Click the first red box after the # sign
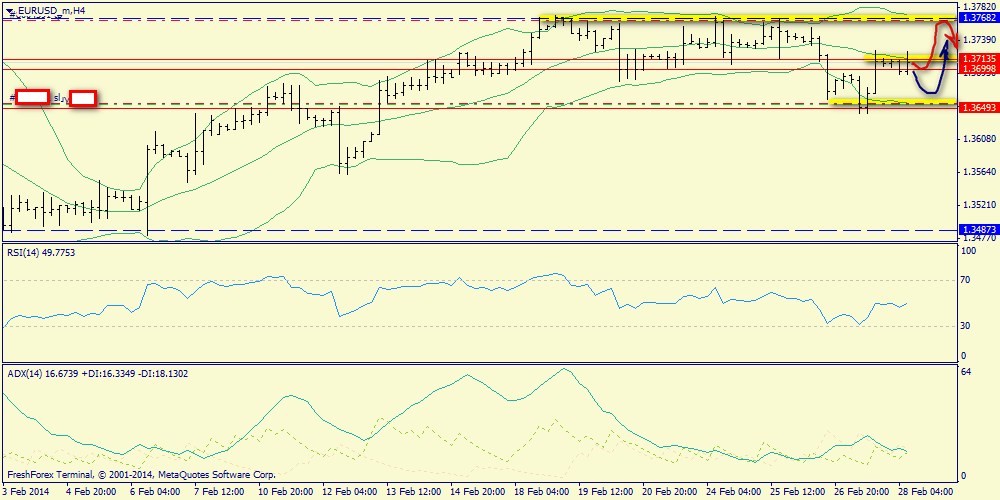Image resolution: width=1000 pixels, height=500 pixels. coord(33,97)
